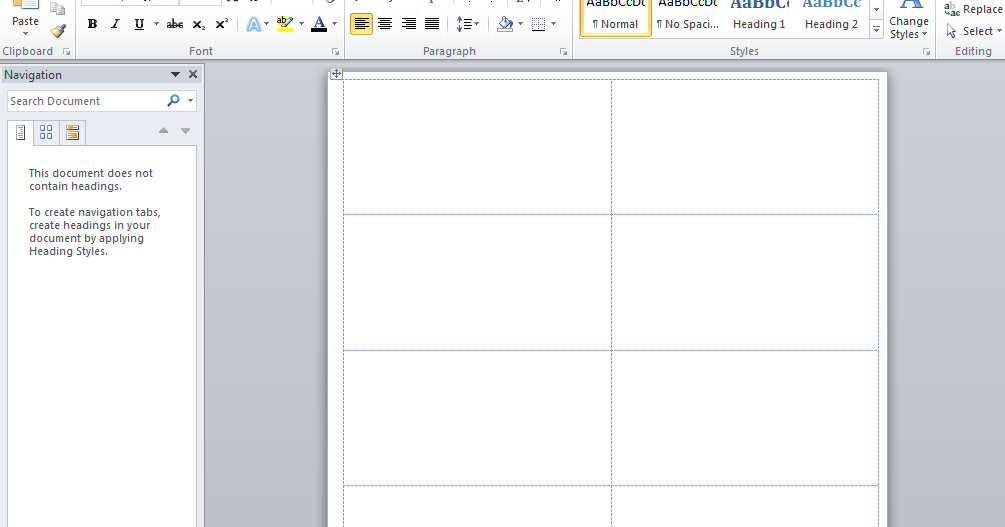This screenshot has height=527, width=1005.
Task: Click the Copy icon in Clipboard group
Action: pos(58,8)
